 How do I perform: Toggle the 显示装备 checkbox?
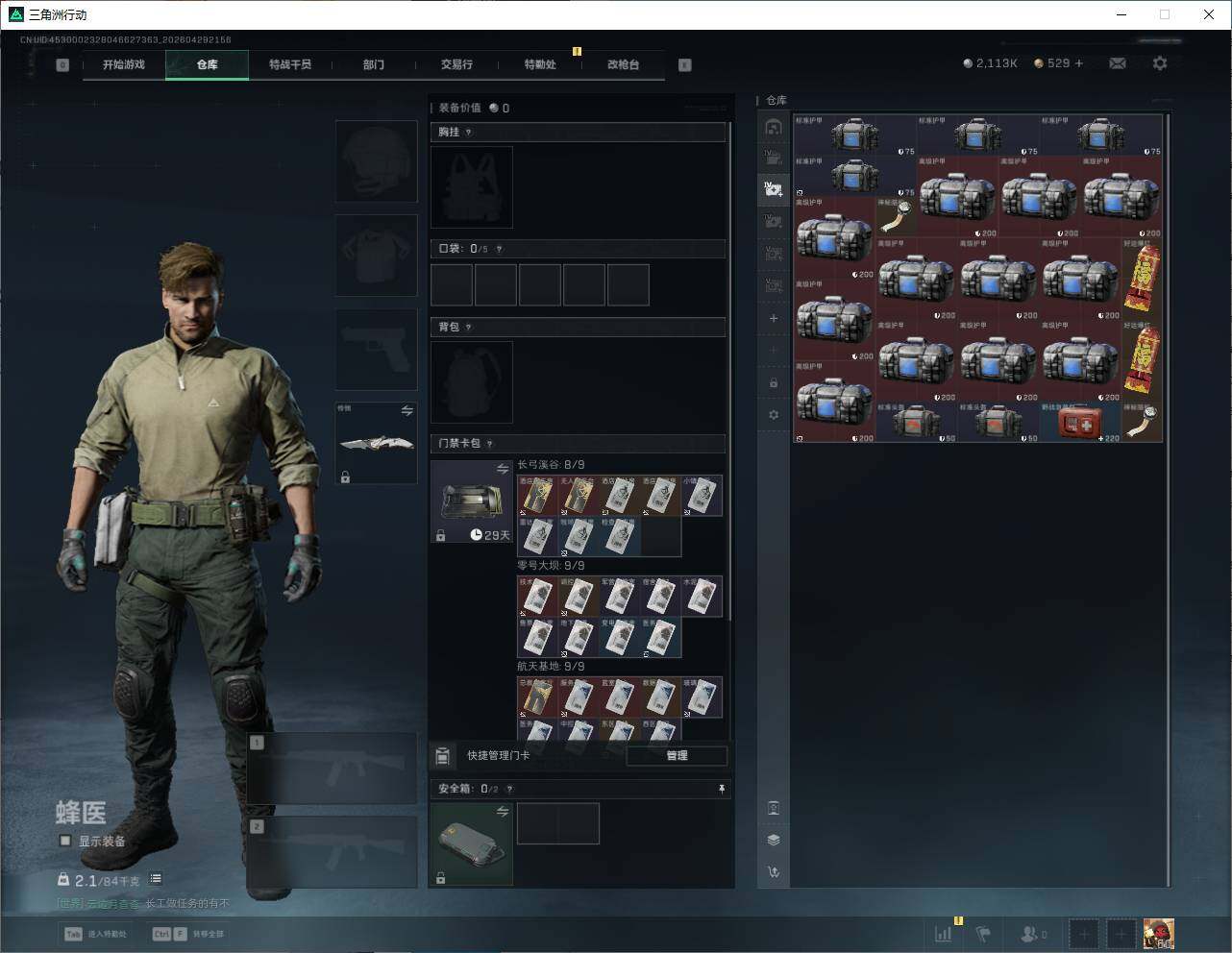click(x=65, y=841)
